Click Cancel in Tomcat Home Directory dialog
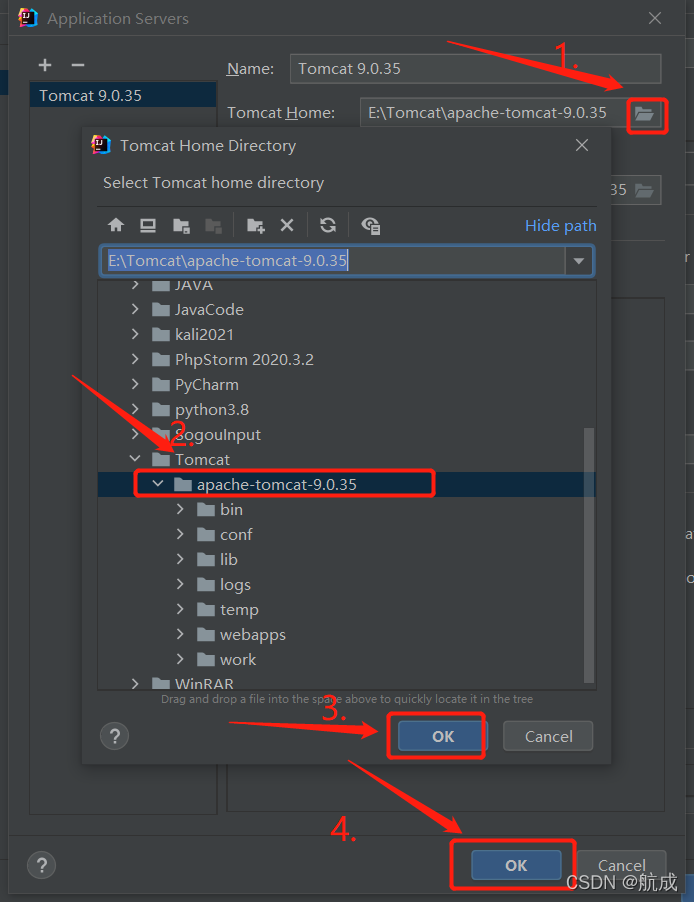 (548, 736)
